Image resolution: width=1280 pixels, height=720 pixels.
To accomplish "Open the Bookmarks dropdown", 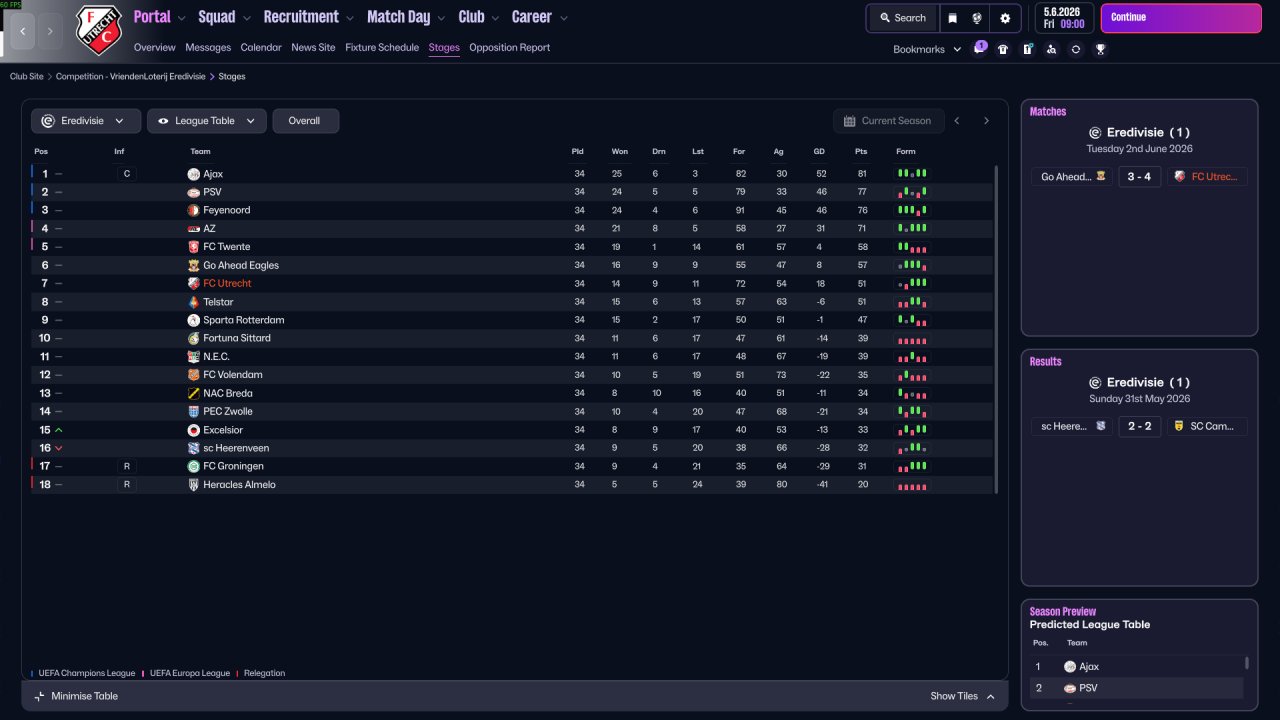I will tap(927, 49).
